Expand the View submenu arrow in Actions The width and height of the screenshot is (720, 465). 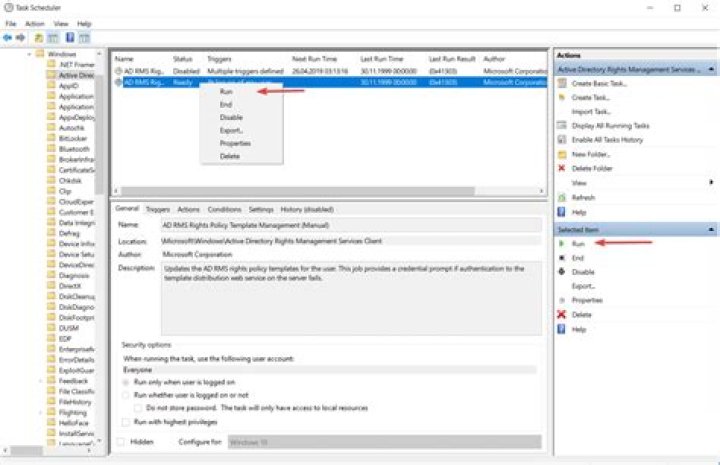click(x=711, y=182)
